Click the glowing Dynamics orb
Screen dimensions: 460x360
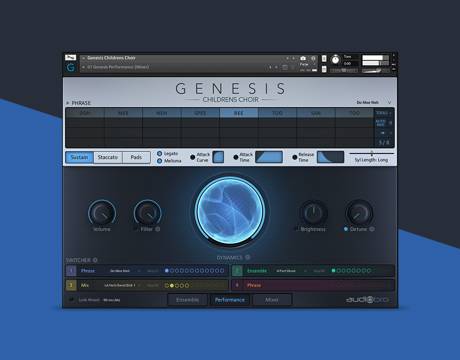(x=230, y=211)
